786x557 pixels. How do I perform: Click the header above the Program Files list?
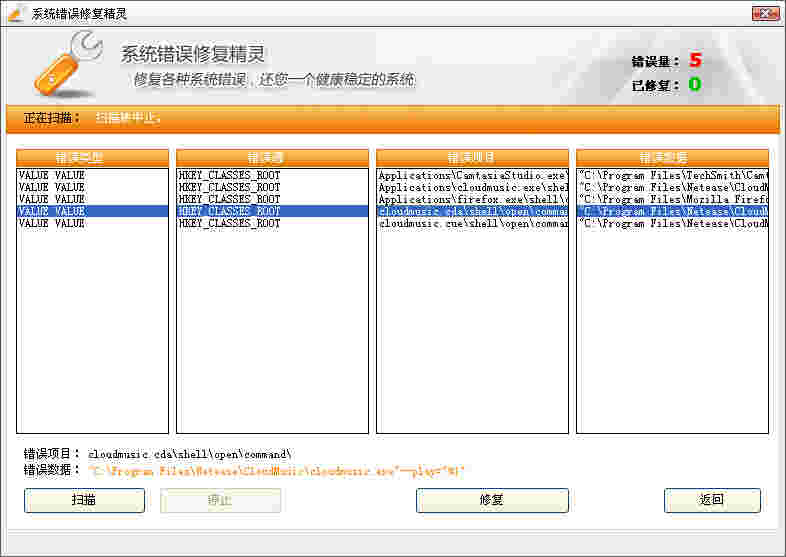tap(672, 157)
